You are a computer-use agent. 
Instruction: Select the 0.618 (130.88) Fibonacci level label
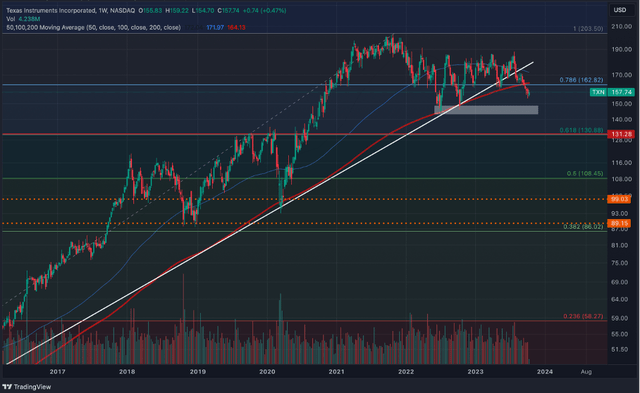[581, 130]
